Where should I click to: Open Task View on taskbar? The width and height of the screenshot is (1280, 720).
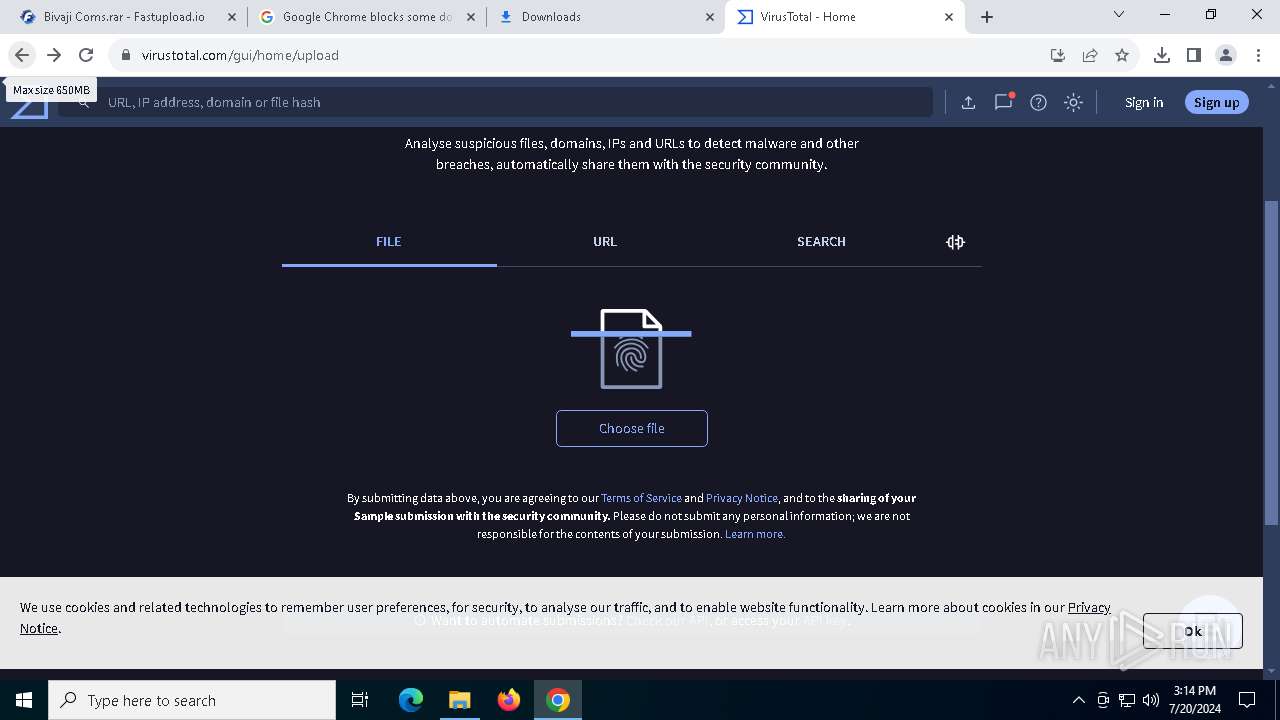pyautogui.click(x=360, y=700)
